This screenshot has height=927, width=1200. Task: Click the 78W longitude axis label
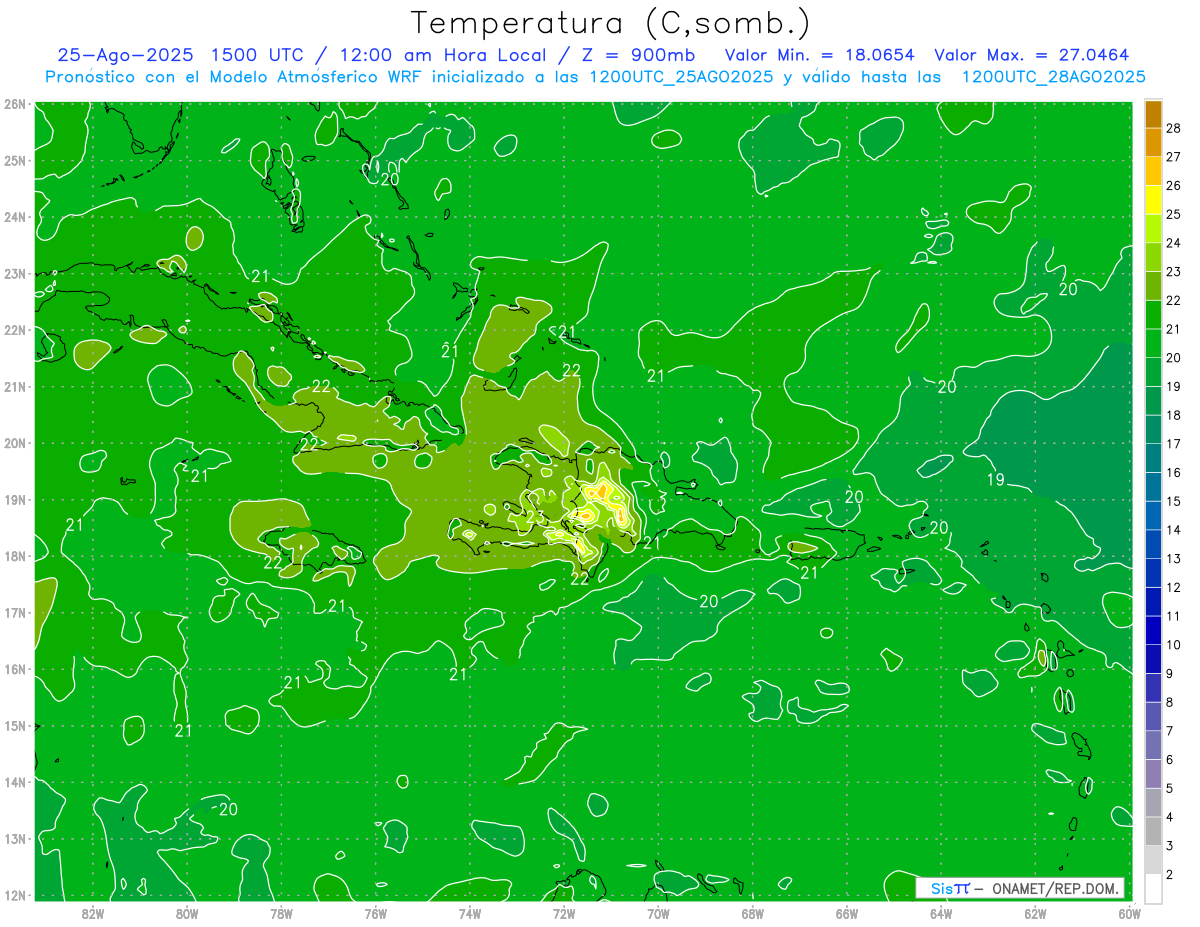pyautogui.click(x=281, y=913)
